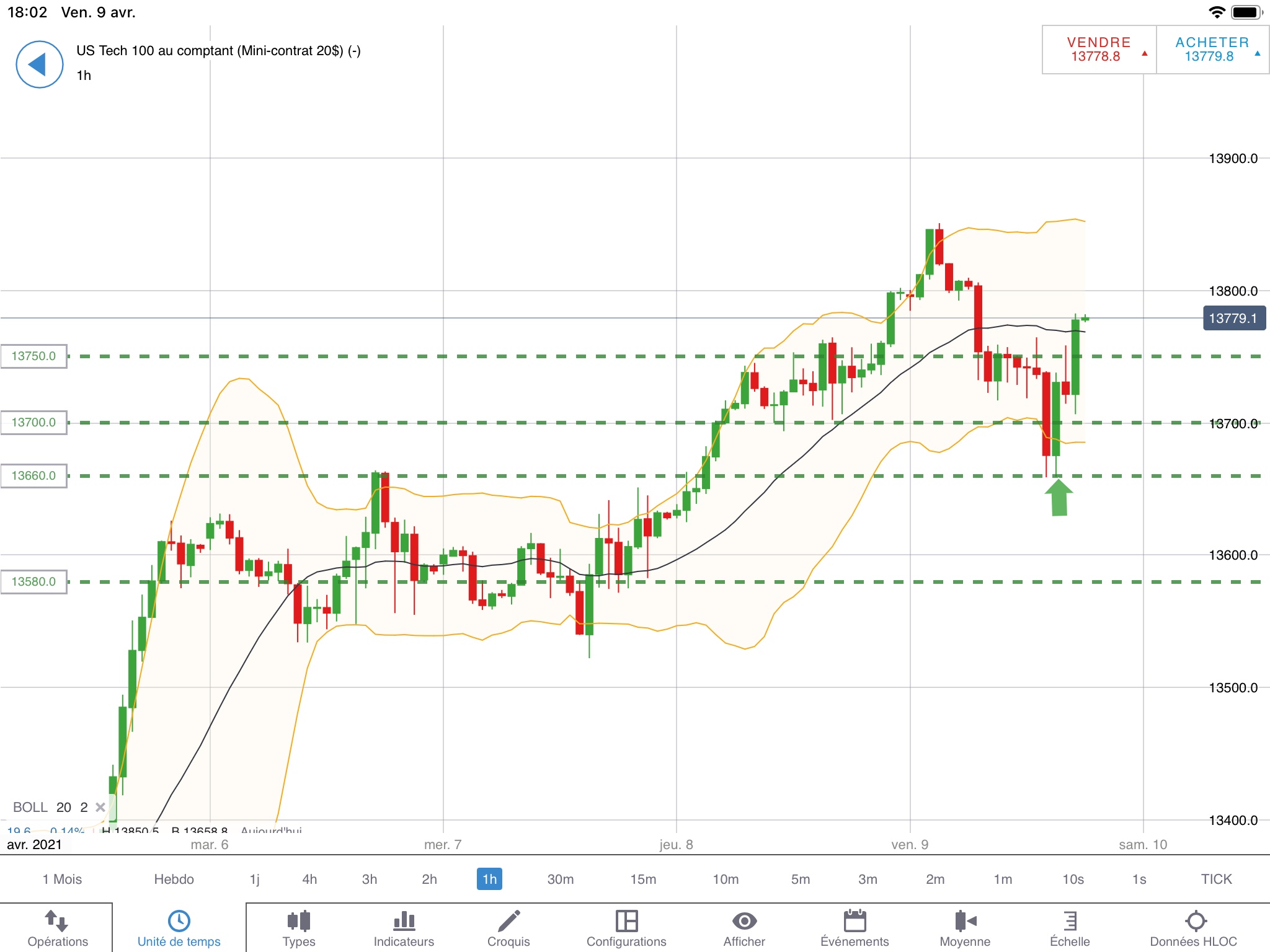1270x952 pixels.
Task: Open the Opérations trade arrows icon
Action: point(57,921)
